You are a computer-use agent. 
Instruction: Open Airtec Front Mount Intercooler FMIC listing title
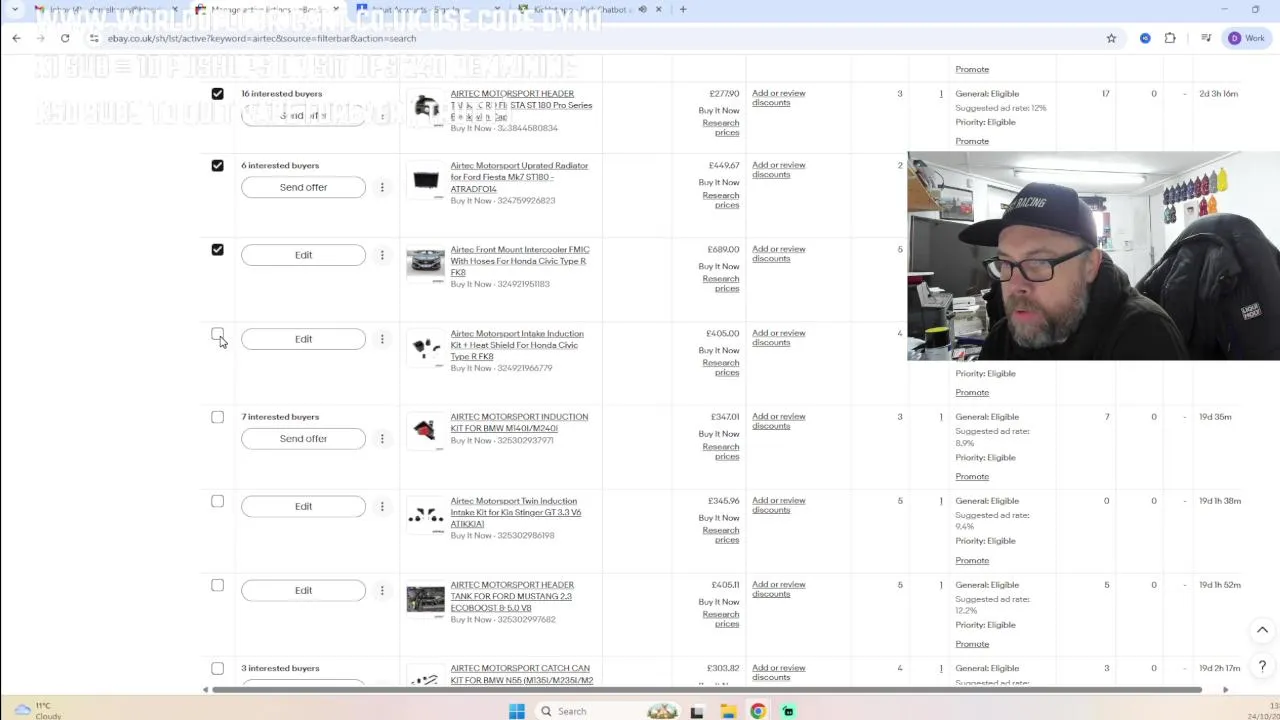coord(519,261)
